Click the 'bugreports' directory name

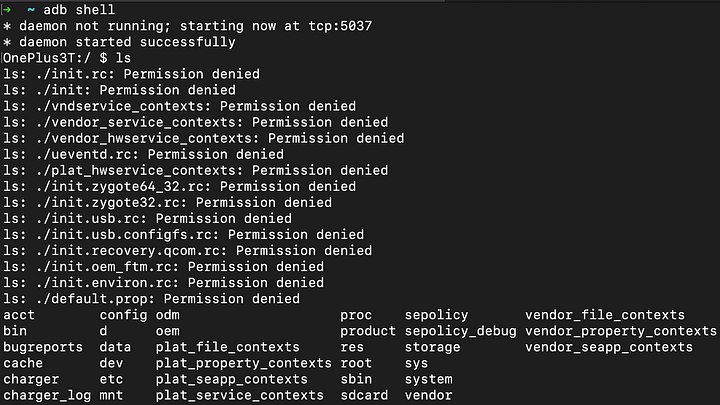[43, 347]
